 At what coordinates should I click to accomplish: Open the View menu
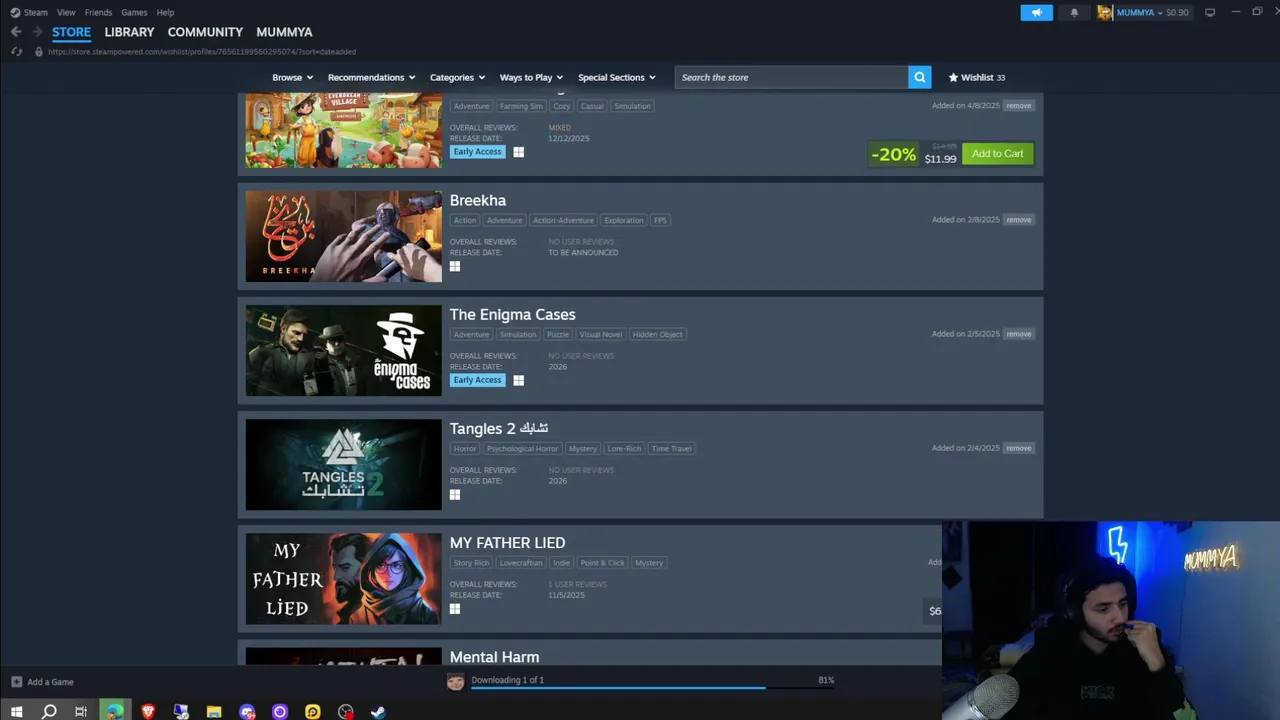point(66,12)
